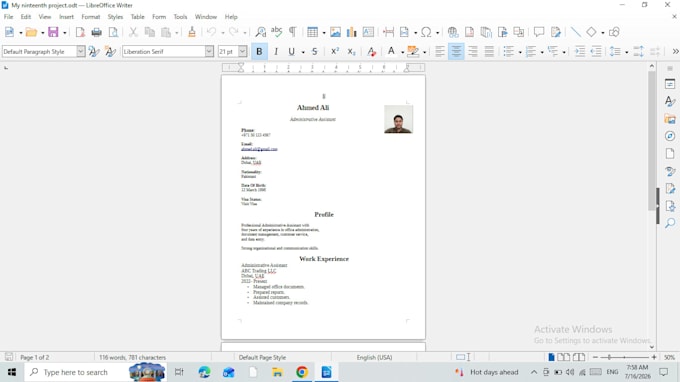The width and height of the screenshot is (680, 382).
Task: Increase indent icon in formatting bar
Action: 580,52
